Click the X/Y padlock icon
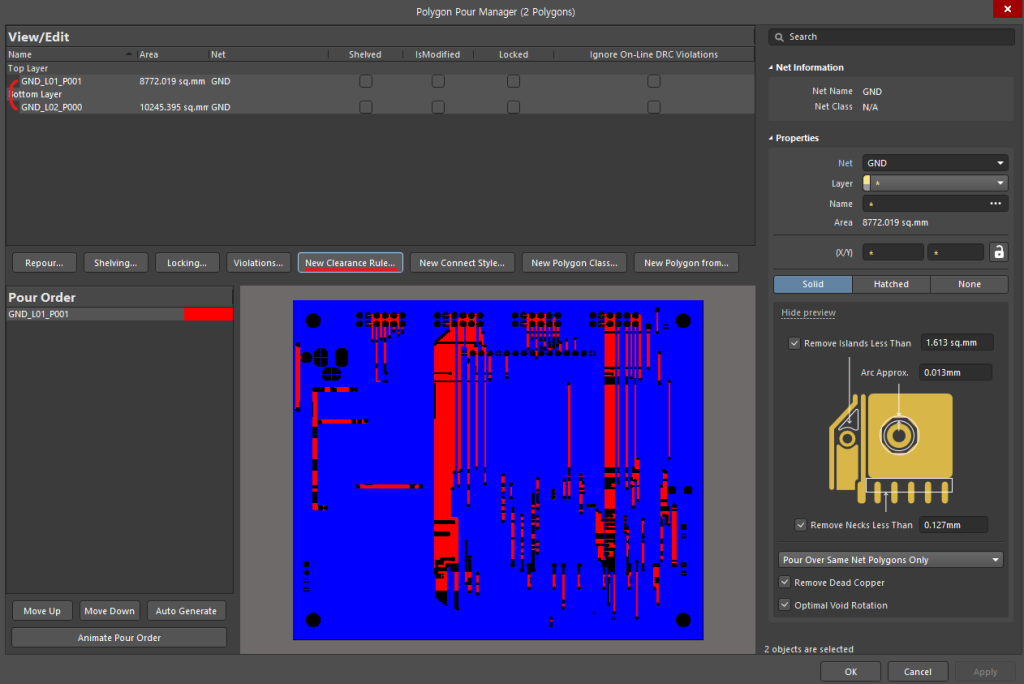The height and width of the screenshot is (684, 1024). [x=998, y=252]
